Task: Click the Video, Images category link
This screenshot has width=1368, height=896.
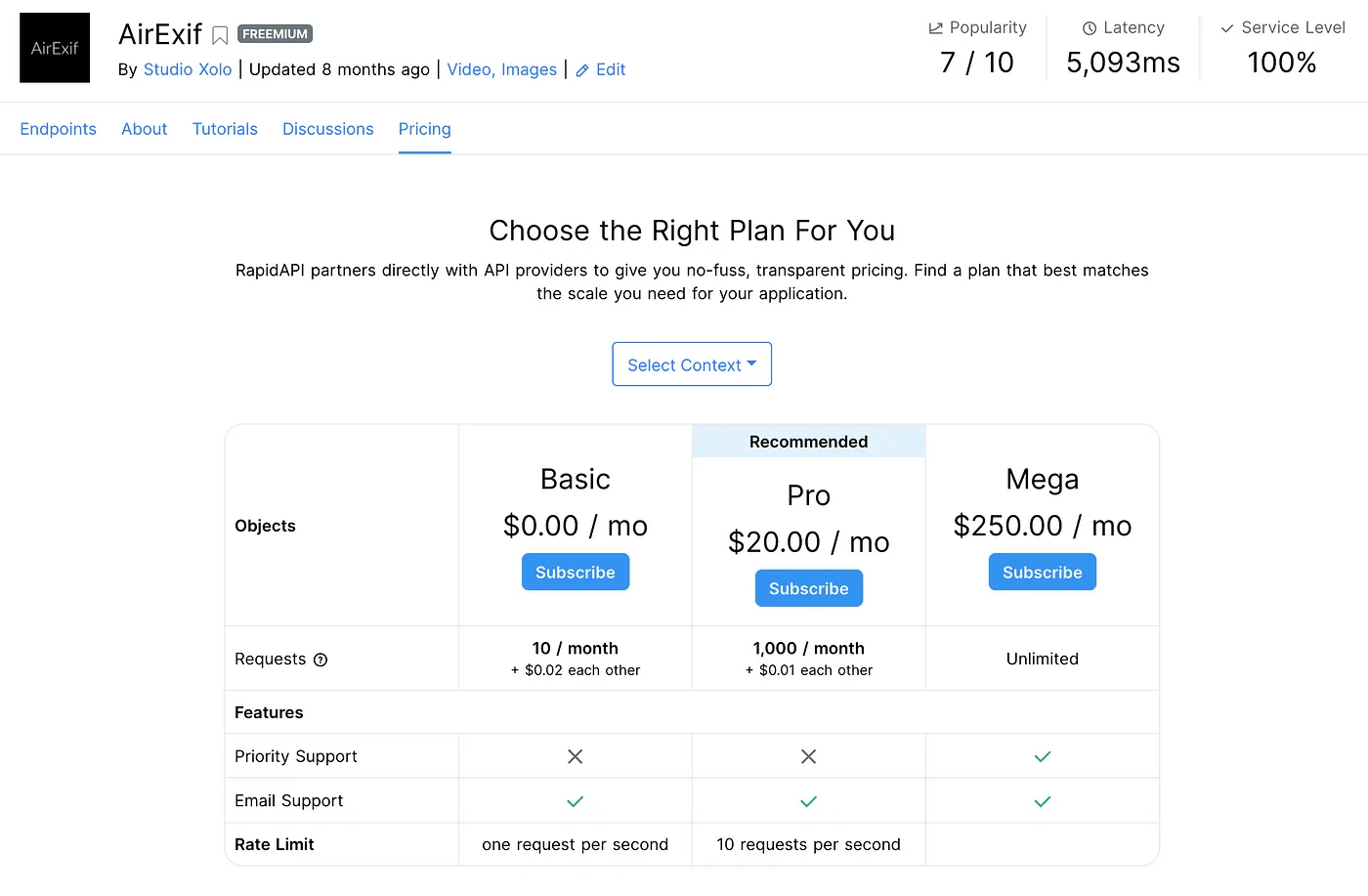Action: click(x=502, y=69)
